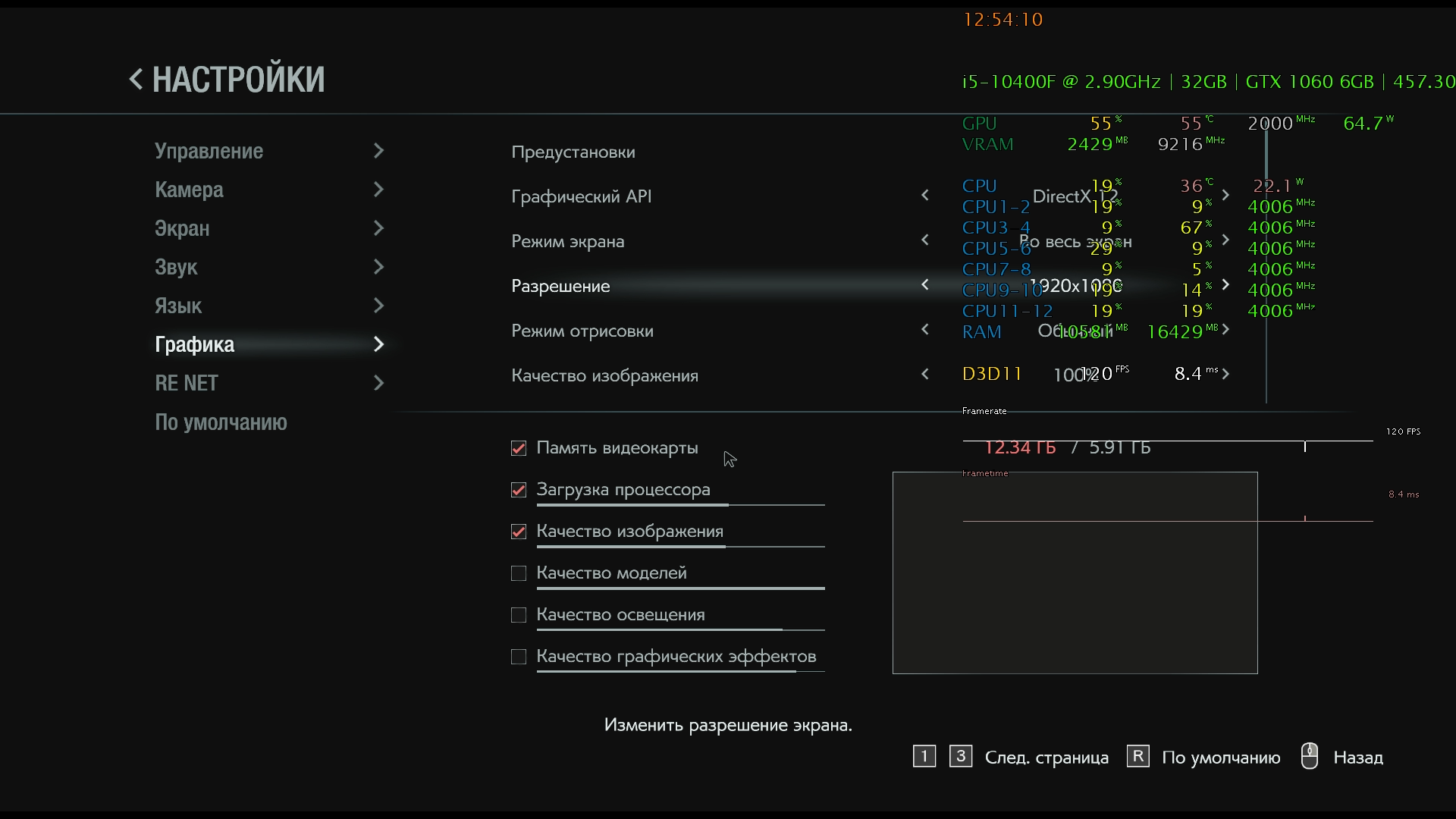Click left arrow for Режим экрана

[x=924, y=240]
